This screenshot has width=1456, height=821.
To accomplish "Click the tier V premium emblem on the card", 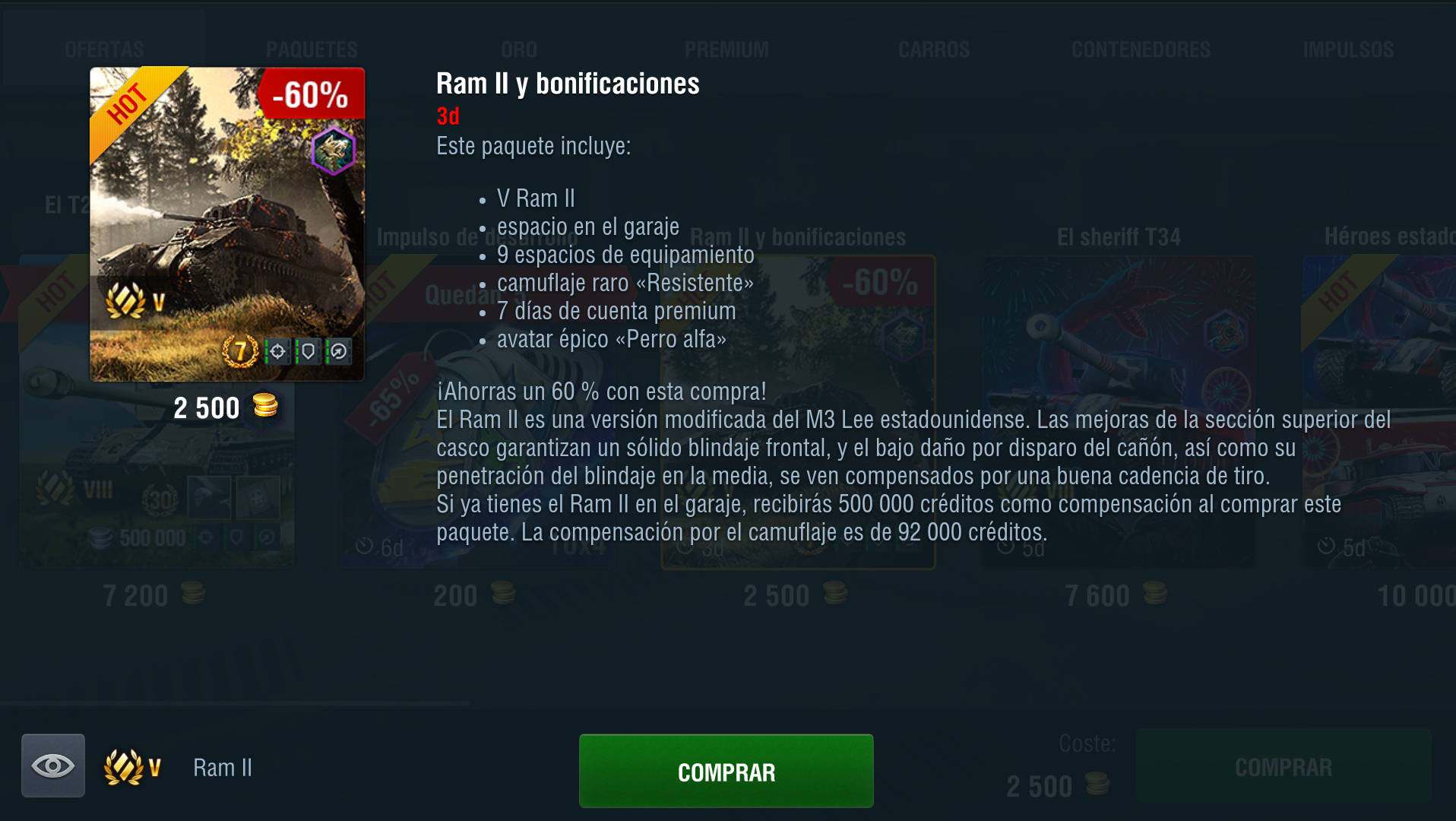I will click(x=135, y=302).
